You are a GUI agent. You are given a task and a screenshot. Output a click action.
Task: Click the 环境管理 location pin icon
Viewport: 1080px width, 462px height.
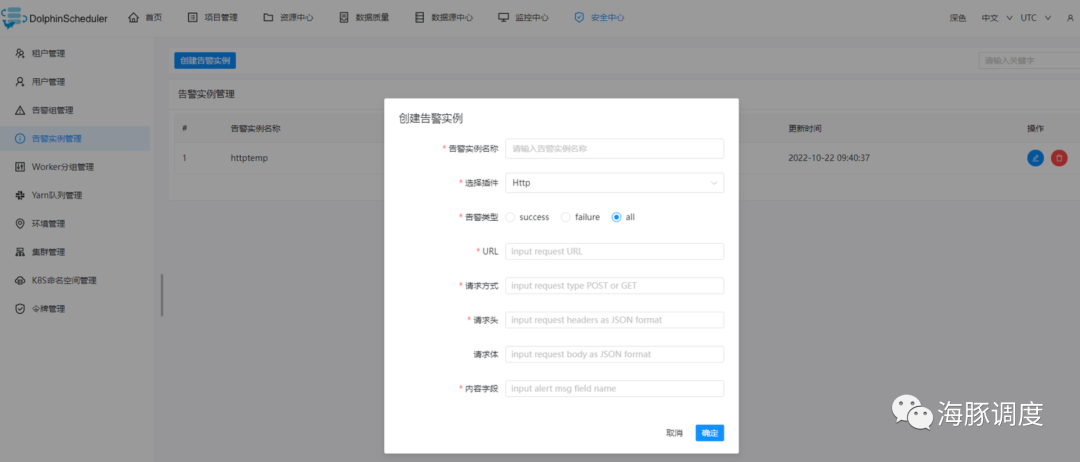20,224
